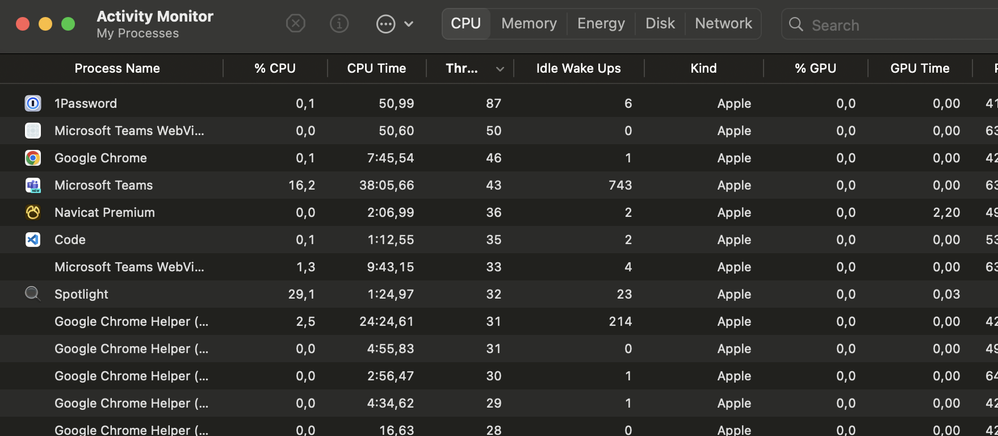Select Chrome Helper with CPU time 4:34,62

click(131, 404)
